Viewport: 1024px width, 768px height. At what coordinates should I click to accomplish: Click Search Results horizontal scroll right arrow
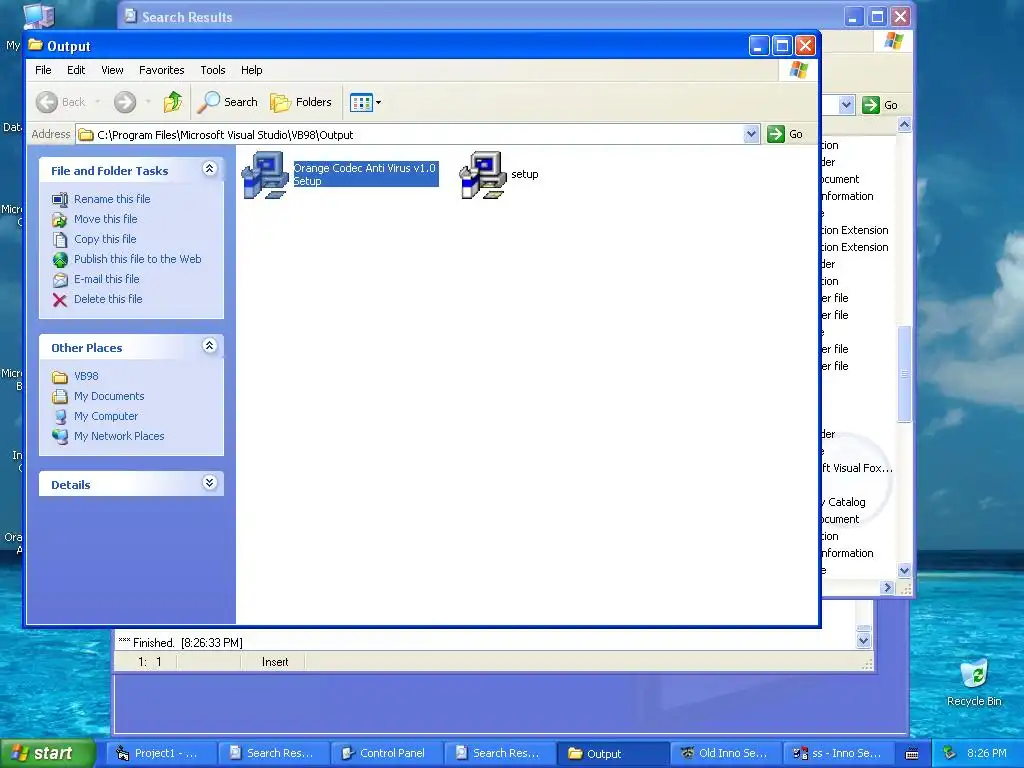pos(887,588)
